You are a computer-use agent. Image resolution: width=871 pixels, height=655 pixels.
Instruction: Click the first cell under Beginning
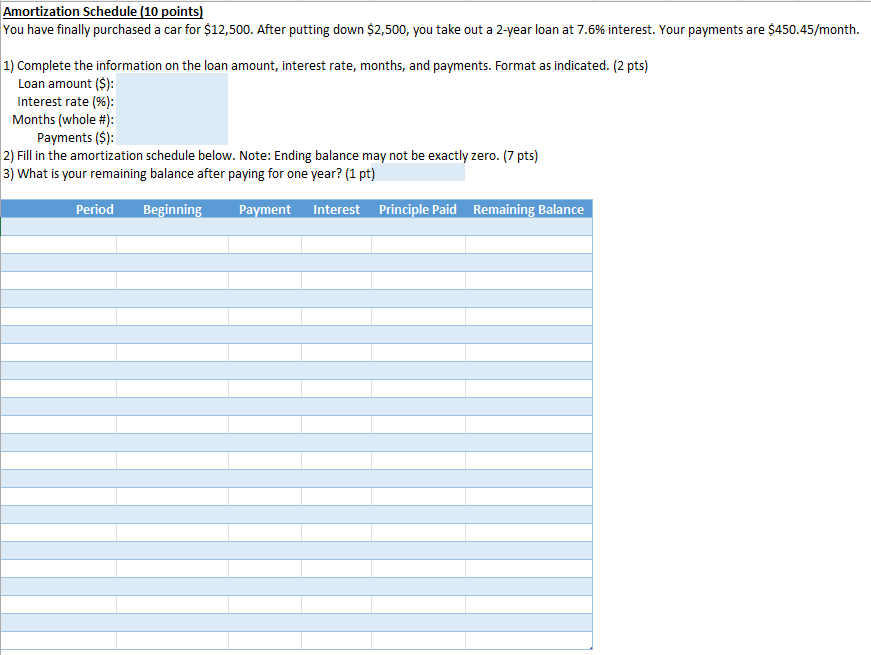172,226
